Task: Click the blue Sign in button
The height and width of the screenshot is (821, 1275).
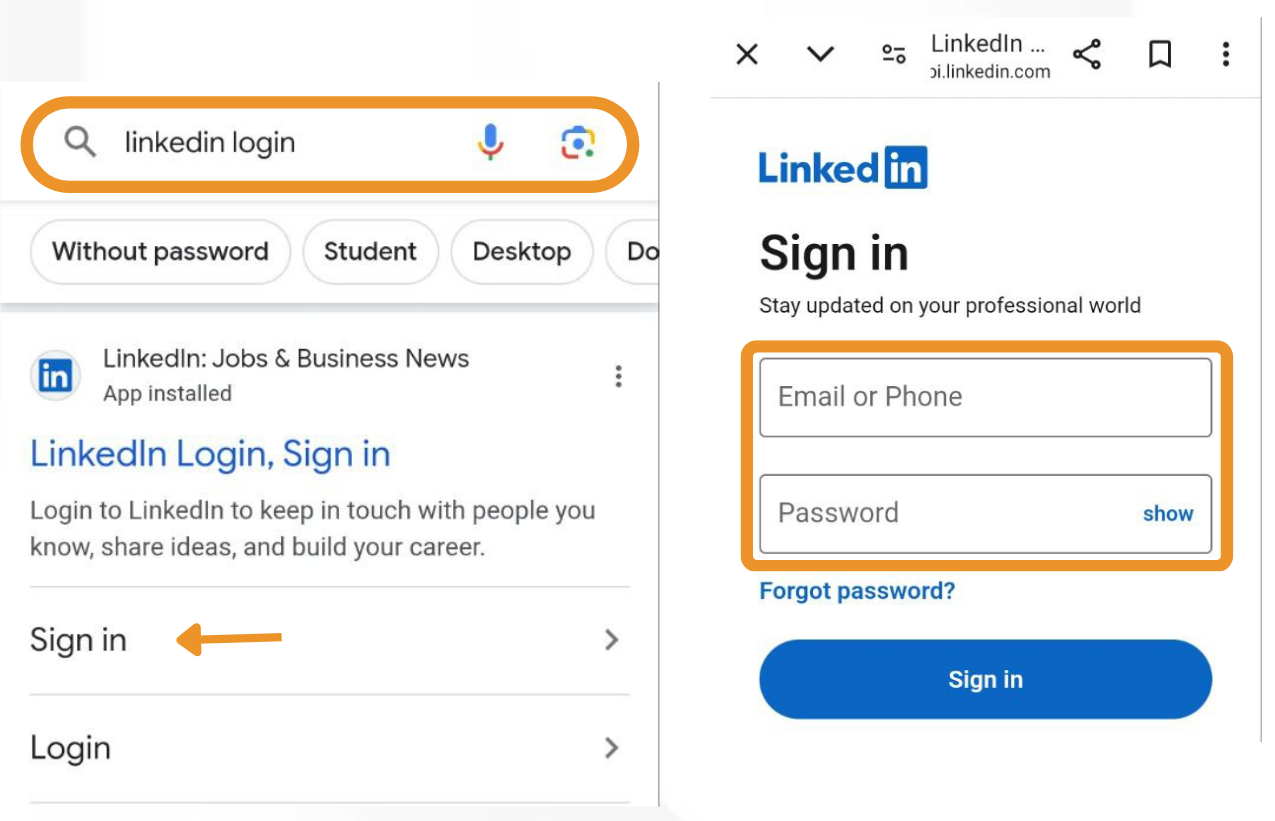Action: click(x=986, y=680)
